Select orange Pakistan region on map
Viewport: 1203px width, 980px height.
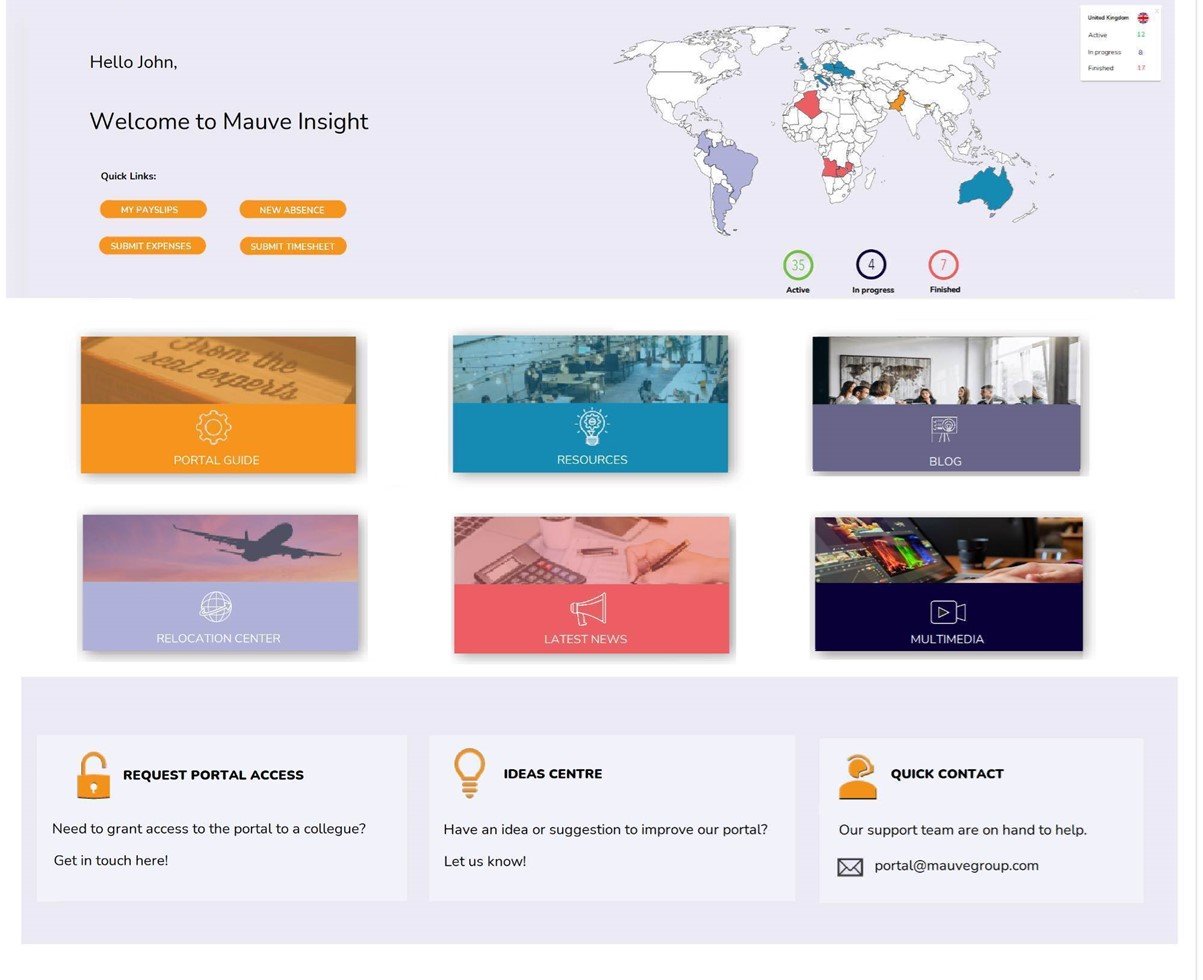[897, 101]
